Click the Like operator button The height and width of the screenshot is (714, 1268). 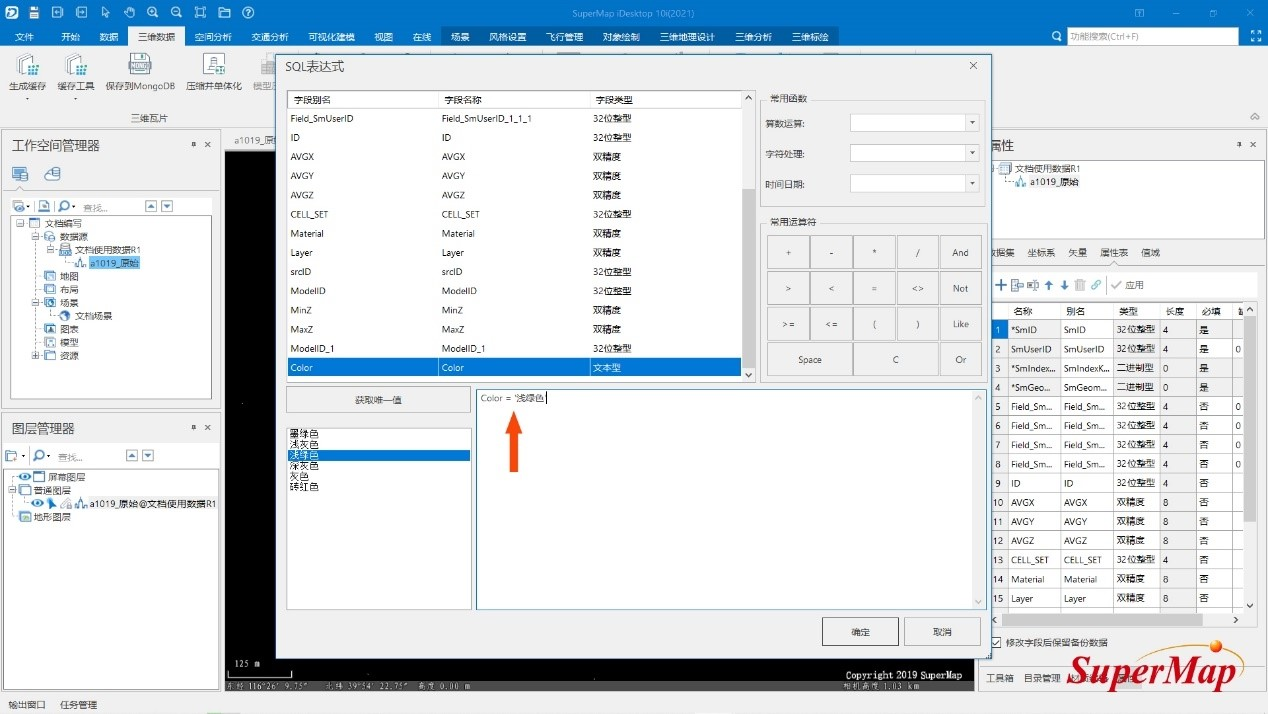tap(960, 324)
